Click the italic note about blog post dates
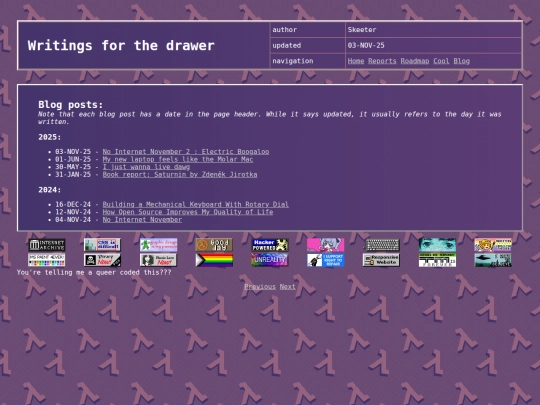This screenshot has height=405, width=540. pos(270,118)
